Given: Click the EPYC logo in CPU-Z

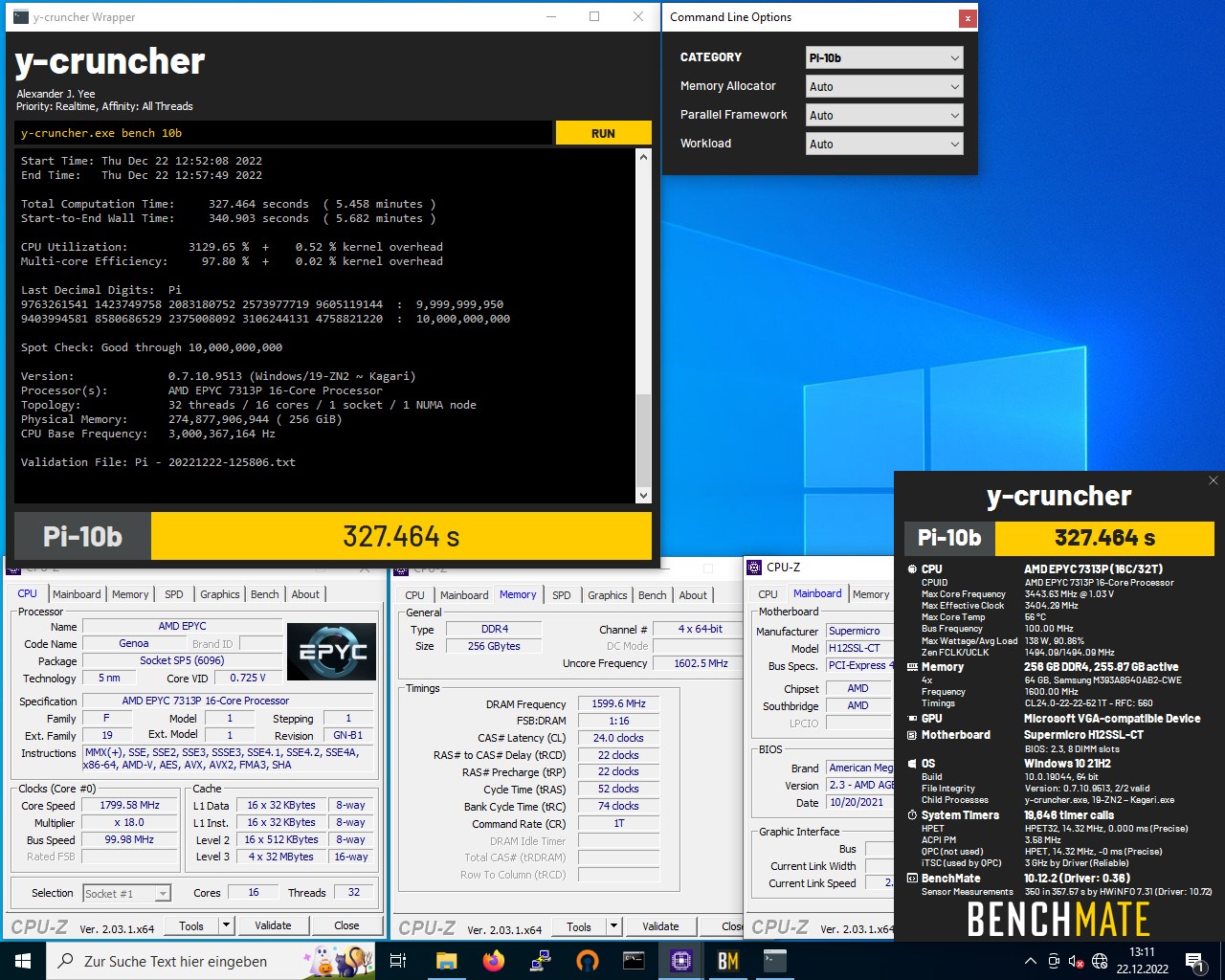Looking at the screenshot, I should 331,652.
